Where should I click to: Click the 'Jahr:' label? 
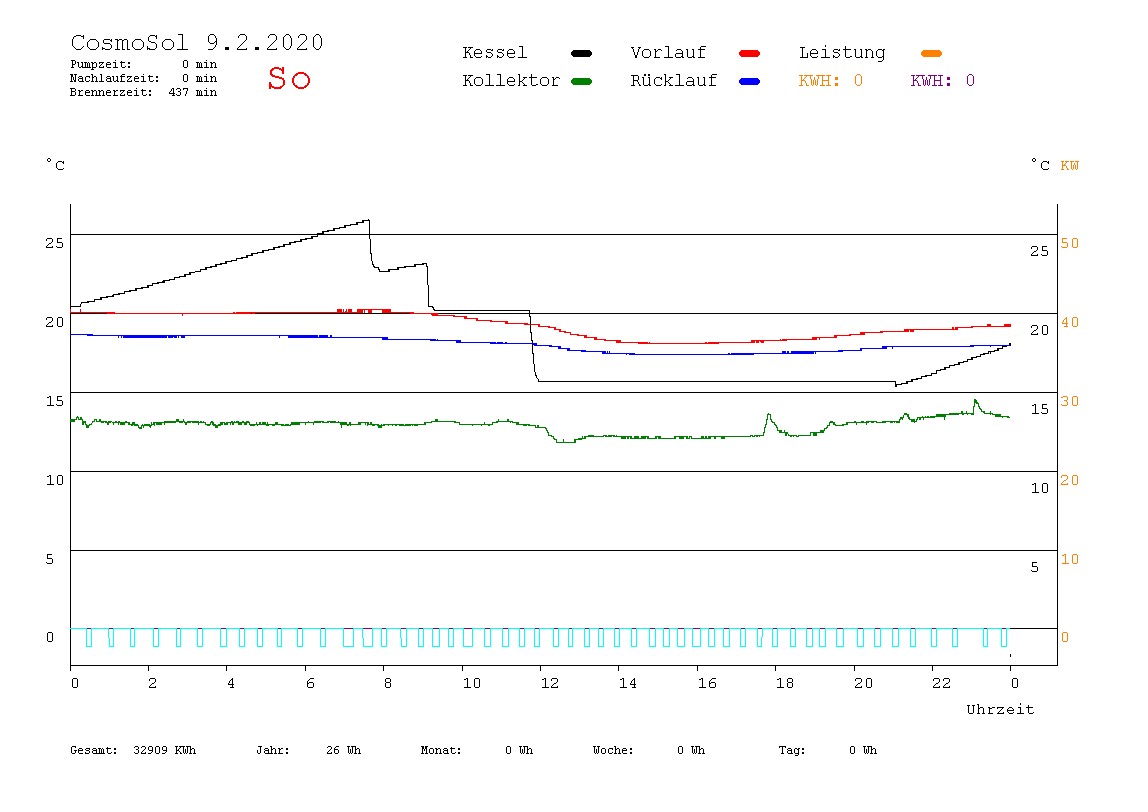coord(272,750)
